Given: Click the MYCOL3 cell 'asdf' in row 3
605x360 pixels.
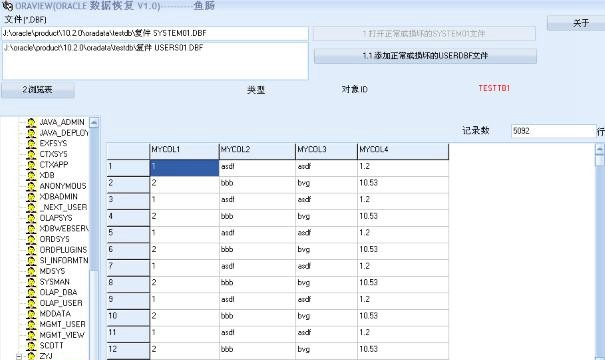Looking at the screenshot, I should click(326, 201).
